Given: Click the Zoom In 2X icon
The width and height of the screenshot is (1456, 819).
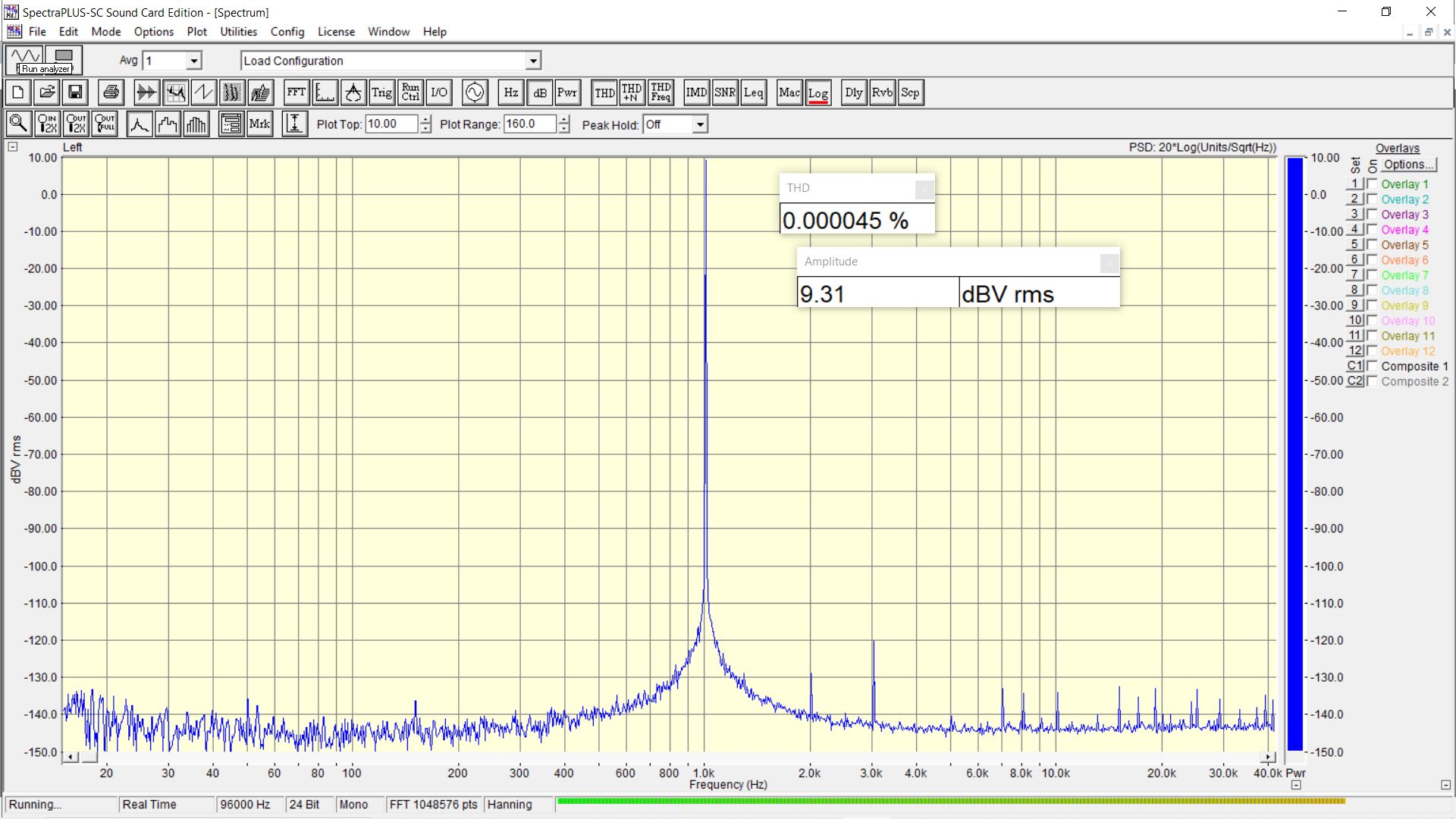Looking at the screenshot, I should [x=47, y=124].
